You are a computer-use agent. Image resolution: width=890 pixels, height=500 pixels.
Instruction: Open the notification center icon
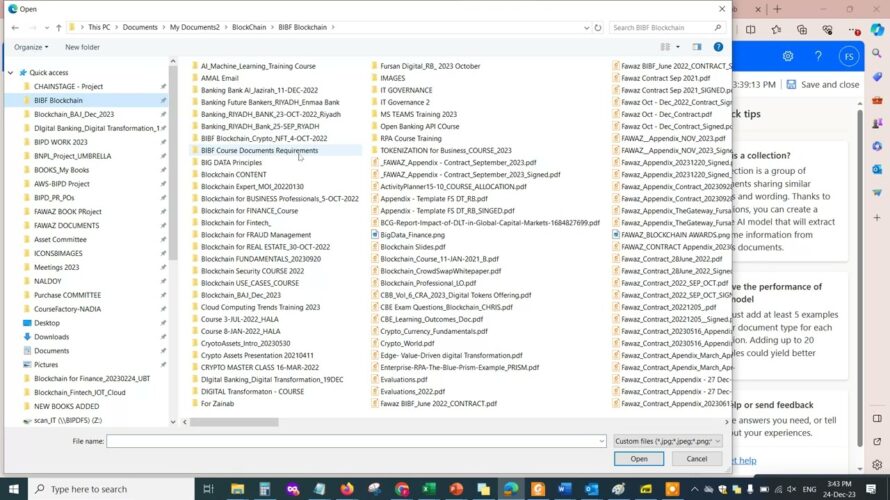click(871, 489)
